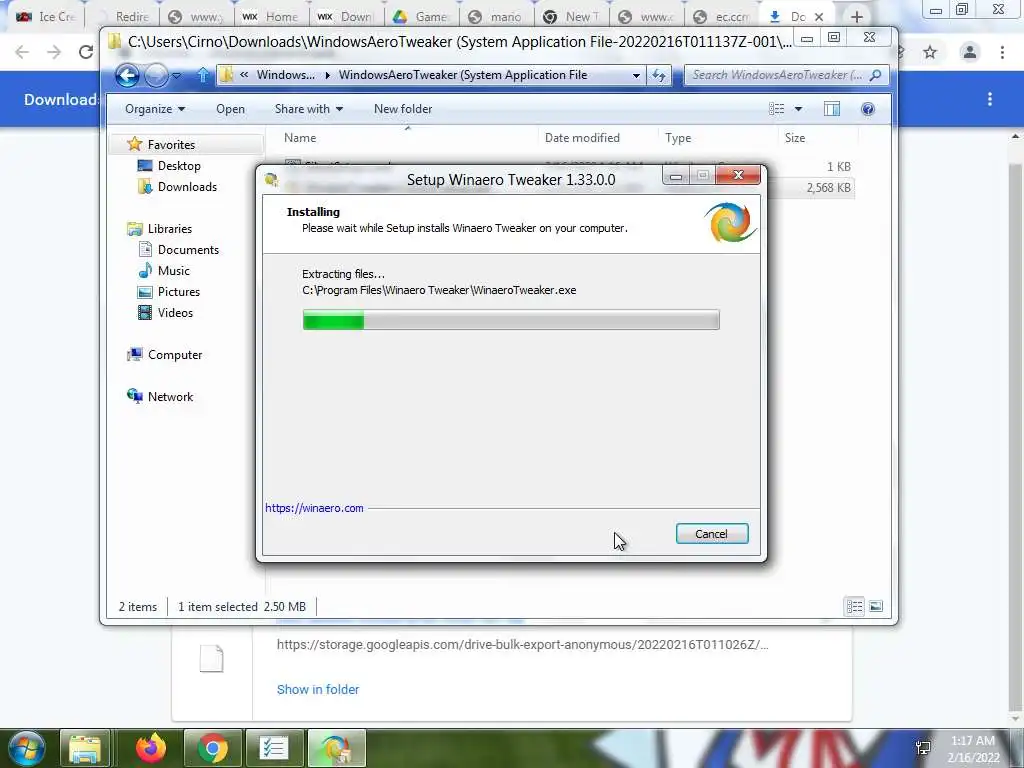1024x768 pixels.
Task: Reload the Chrome page
Action: (x=86, y=52)
